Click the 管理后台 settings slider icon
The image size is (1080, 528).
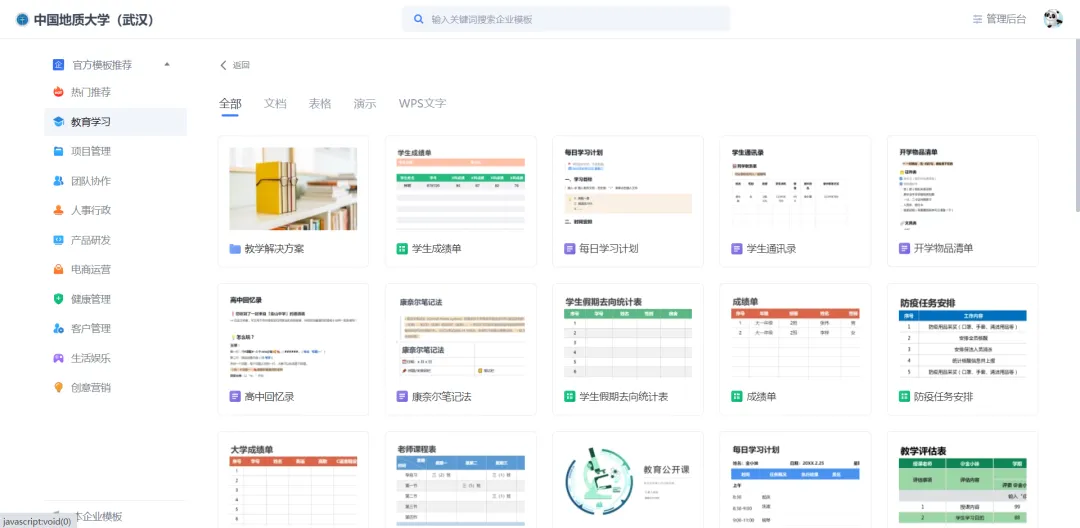[977, 19]
